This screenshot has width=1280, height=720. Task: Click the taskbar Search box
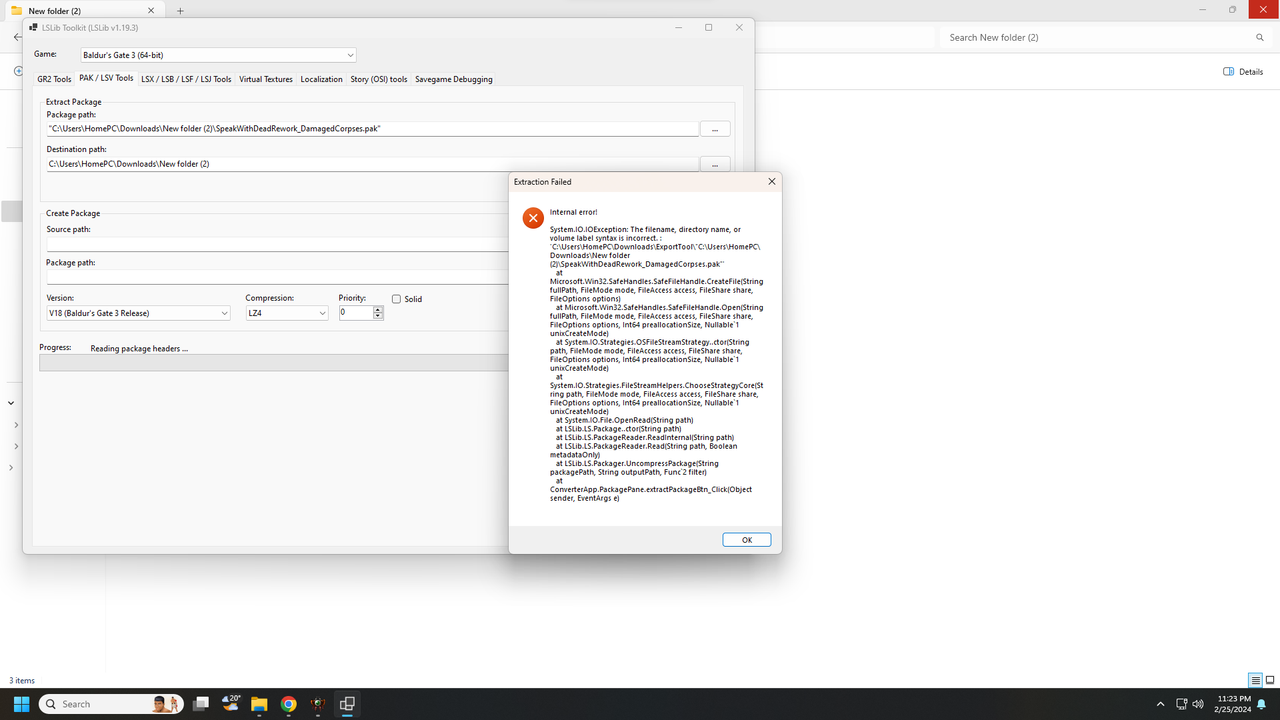click(111, 704)
